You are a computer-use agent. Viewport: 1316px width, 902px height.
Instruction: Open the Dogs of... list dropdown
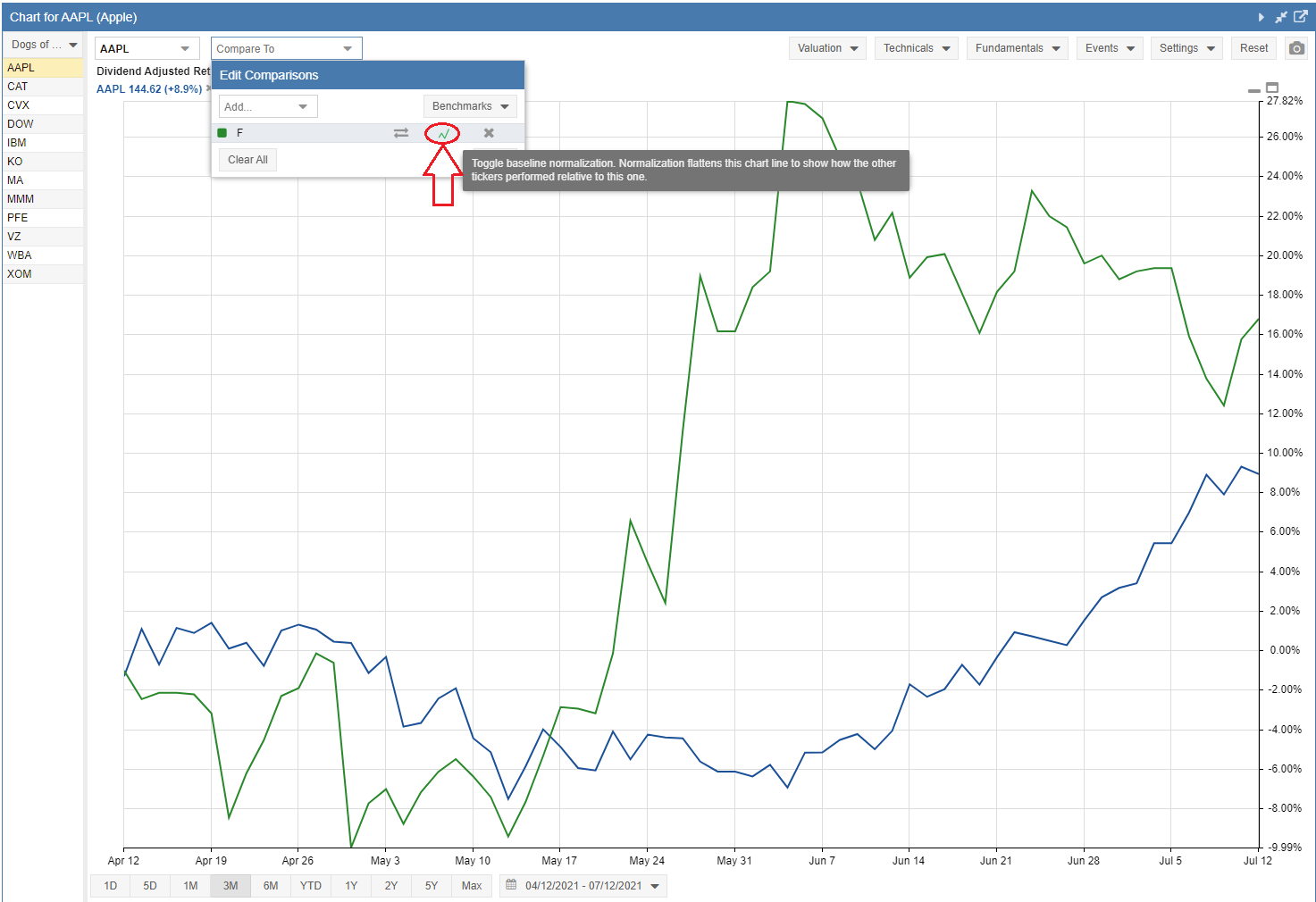[43, 45]
